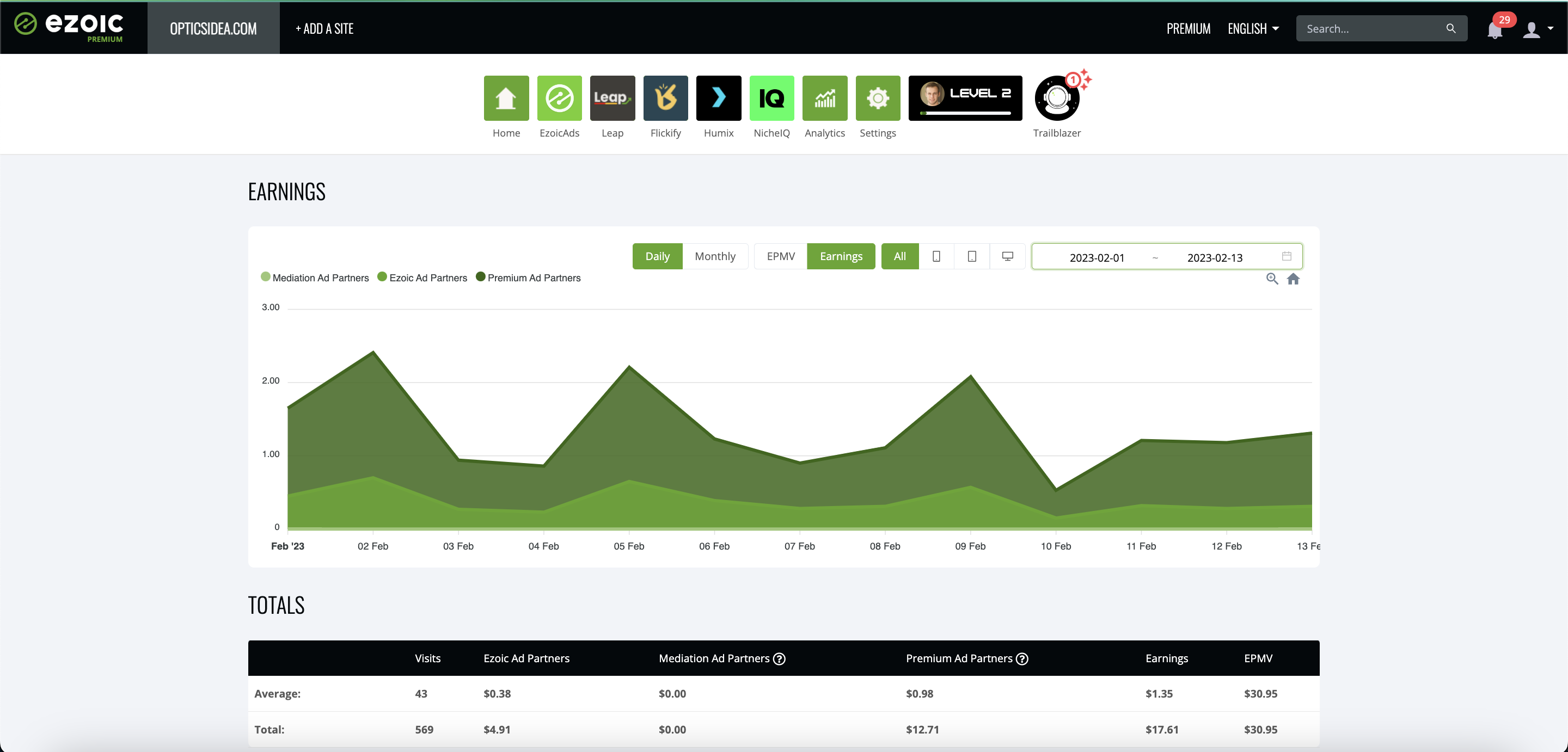Image resolution: width=1568 pixels, height=752 pixels.
Task: Open the Settings gear icon
Action: pyautogui.click(x=878, y=98)
